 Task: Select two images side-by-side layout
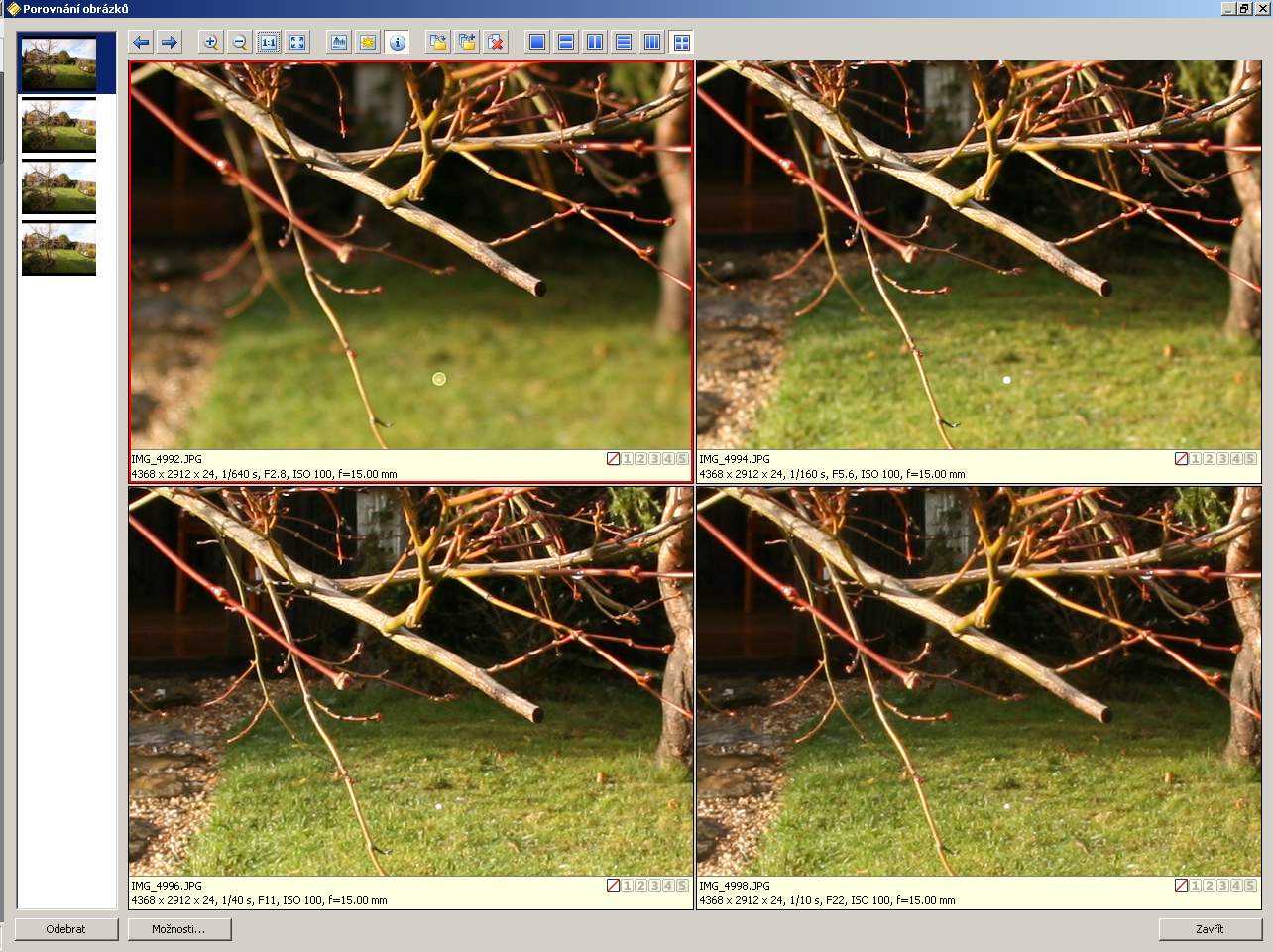(595, 42)
